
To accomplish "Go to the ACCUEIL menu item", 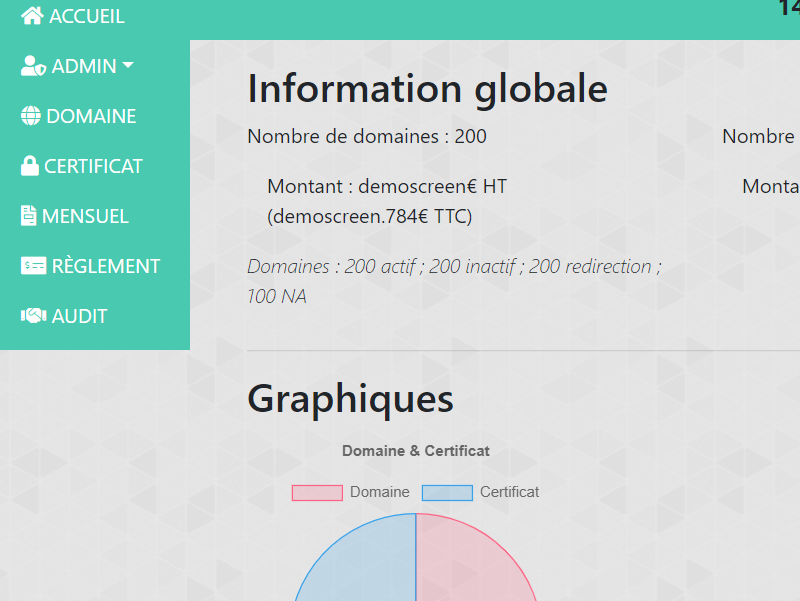I will pyautogui.click(x=87, y=16).
